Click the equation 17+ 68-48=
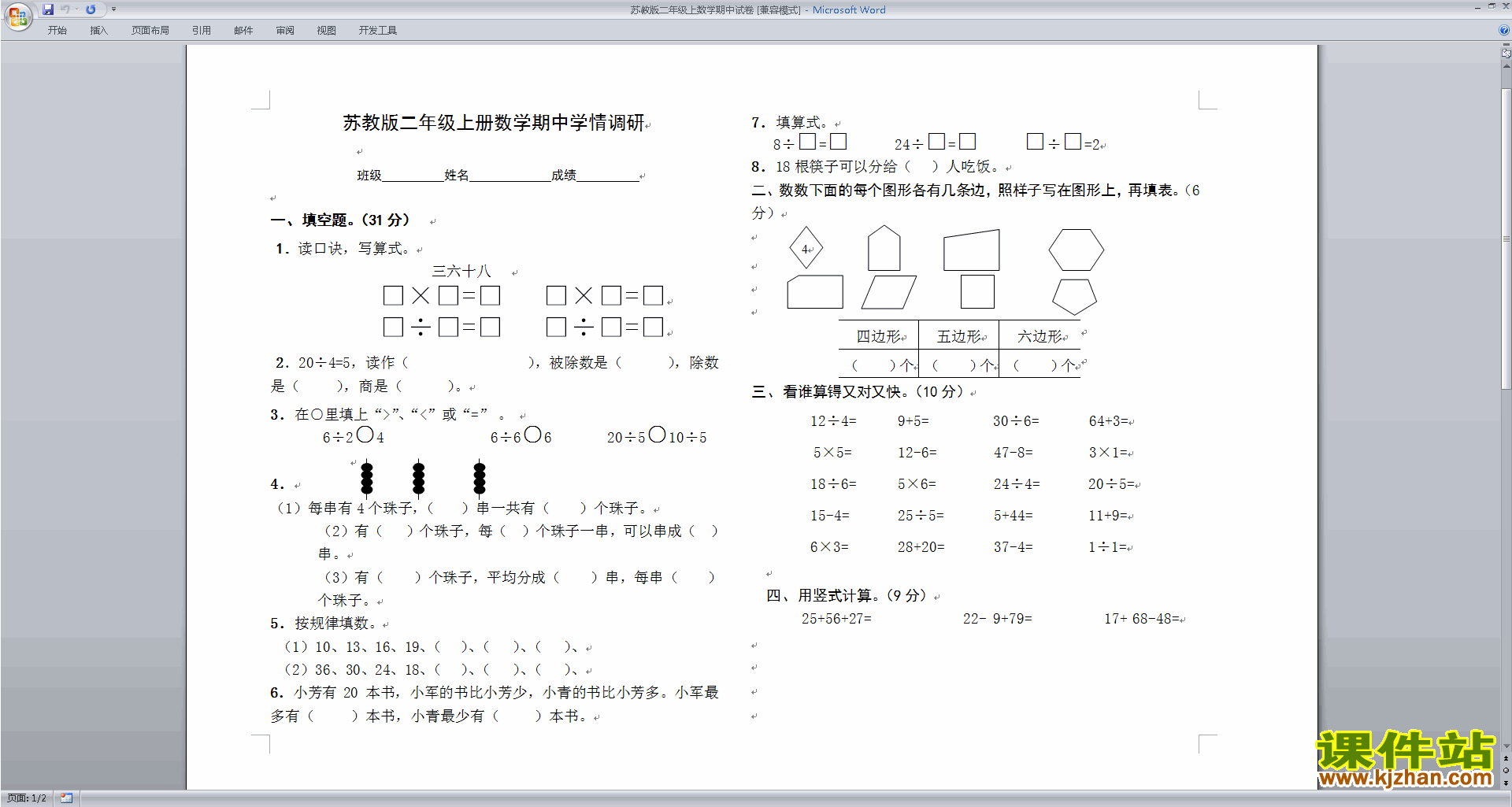Image resolution: width=1512 pixels, height=807 pixels. click(1142, 619)
